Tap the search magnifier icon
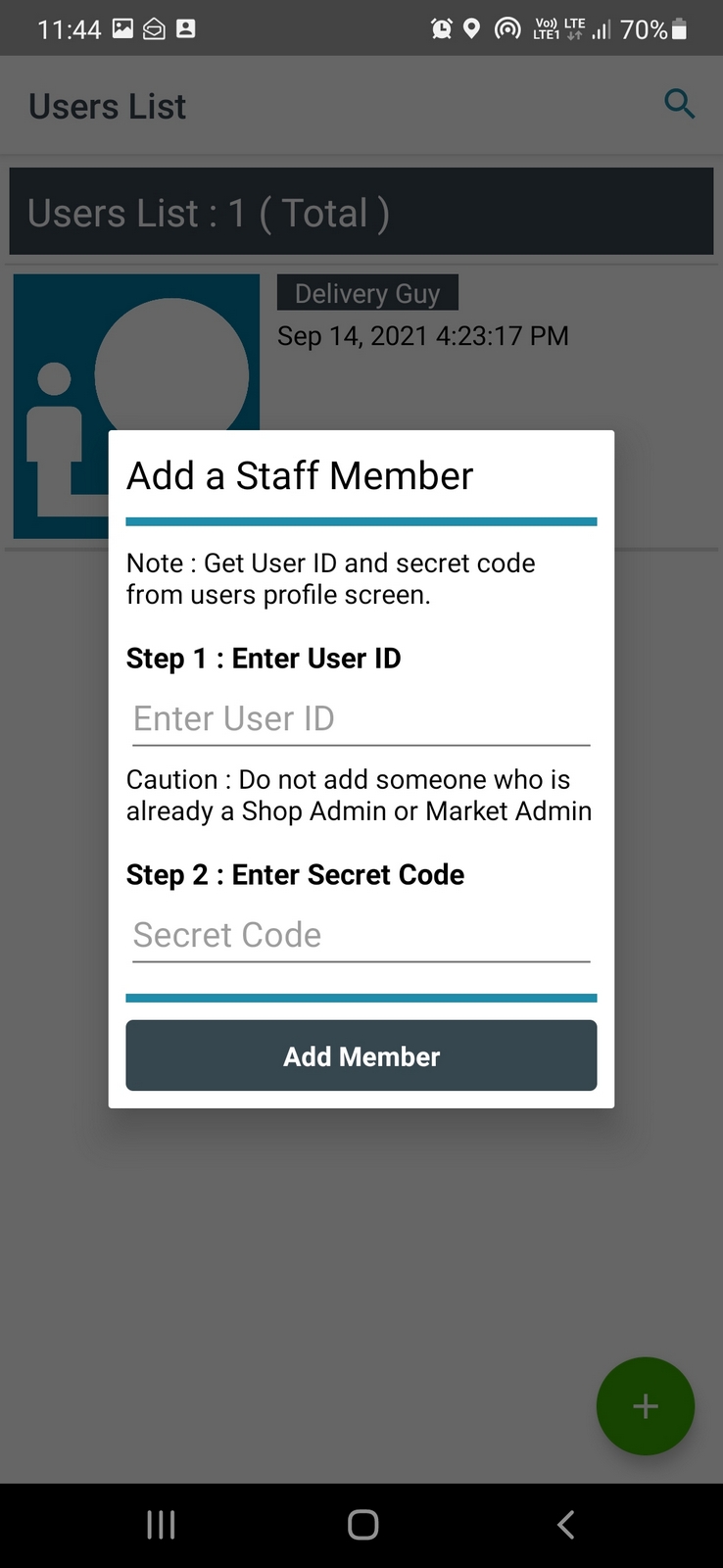723x1568 pixels. coord(679,104)
